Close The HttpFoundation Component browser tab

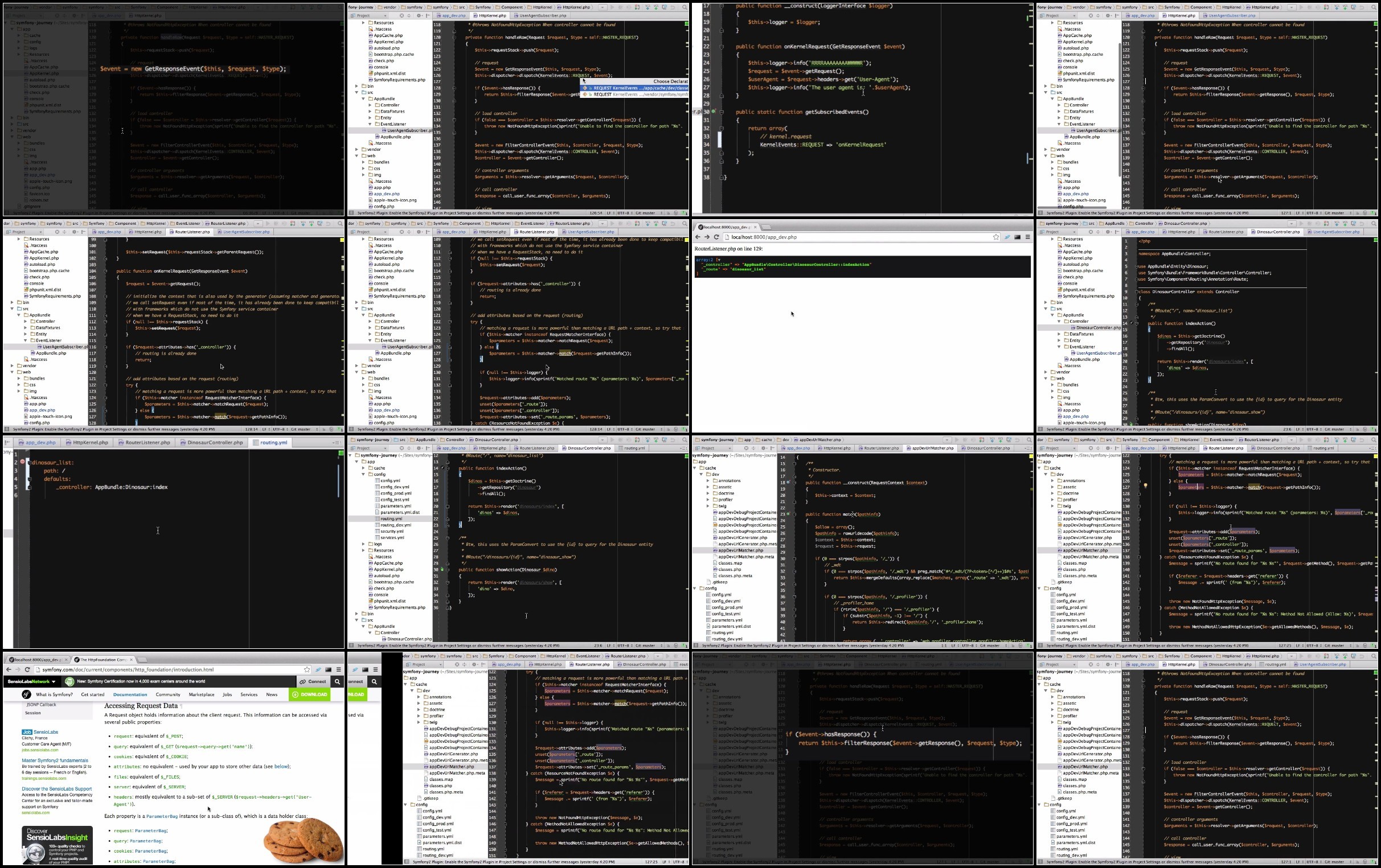[130, 660]
